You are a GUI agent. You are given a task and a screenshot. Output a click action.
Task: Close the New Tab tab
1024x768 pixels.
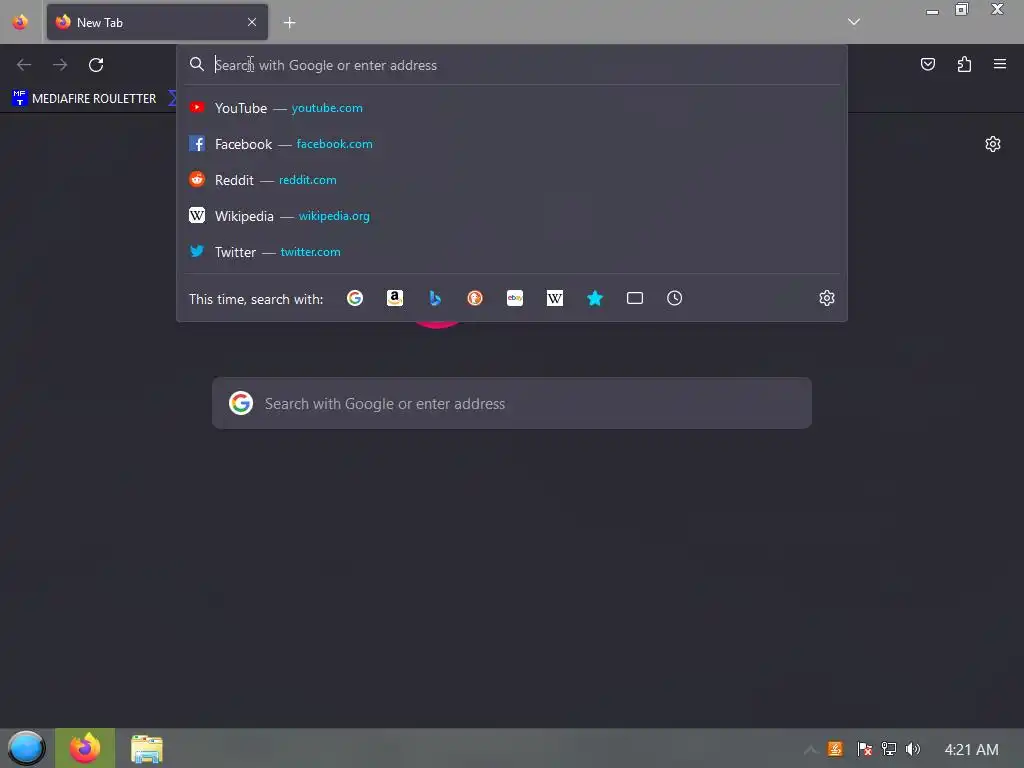(252, 22)
